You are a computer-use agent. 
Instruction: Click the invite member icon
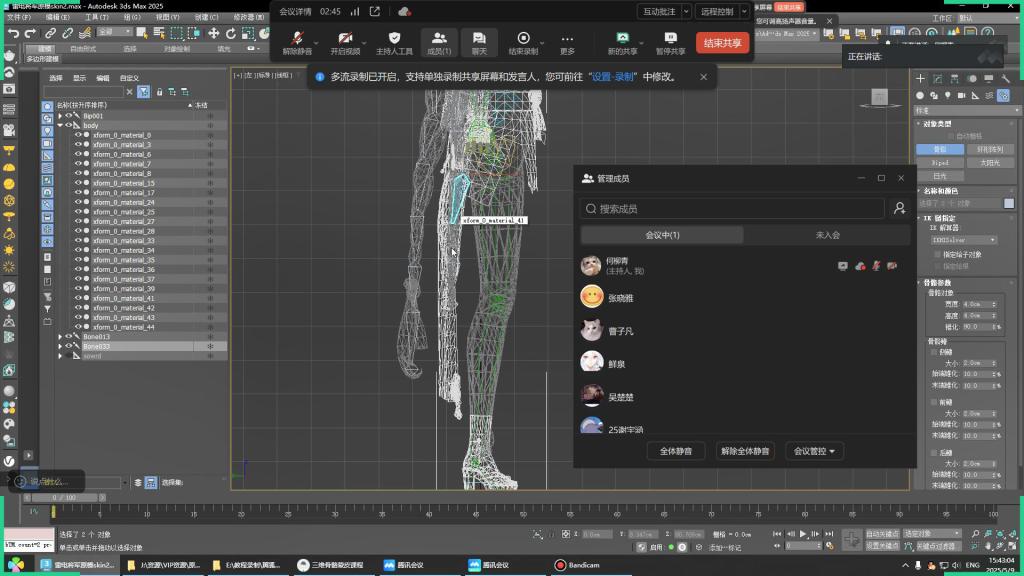tap(899, 208)
